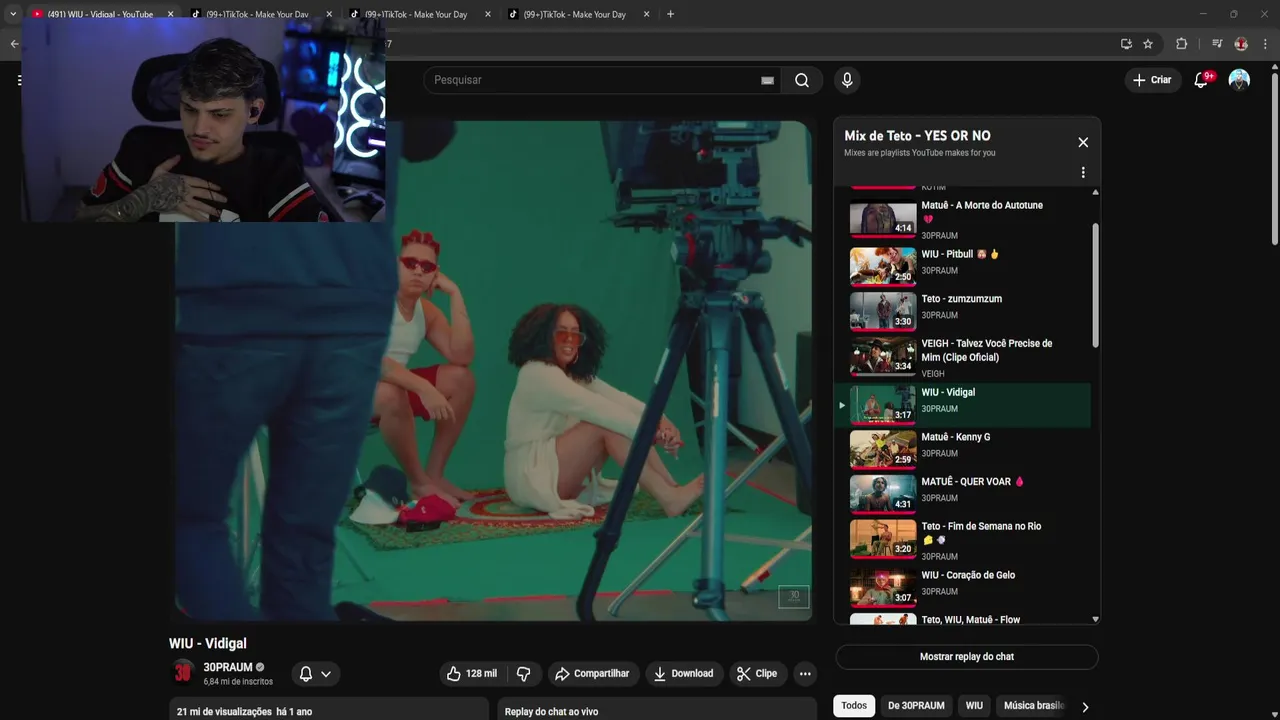Close the Mix de Teto playlist panel
The height and width of the screenshot is (720, 1280).
tap(1083, 142)
